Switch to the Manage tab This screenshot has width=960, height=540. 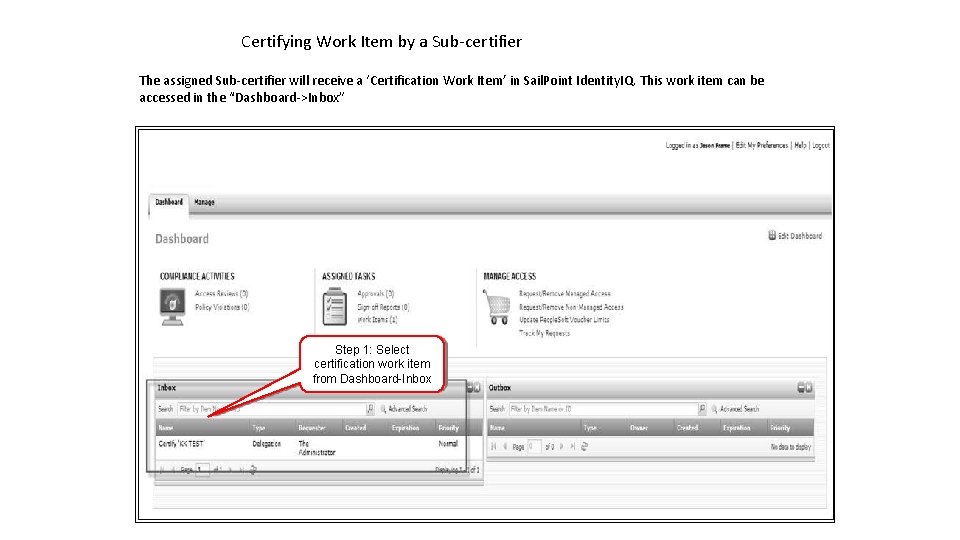coord(204,202)
